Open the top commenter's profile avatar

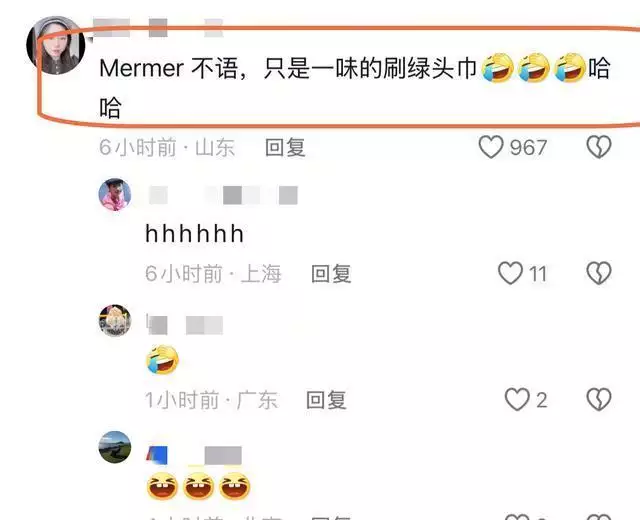[56, 45]
